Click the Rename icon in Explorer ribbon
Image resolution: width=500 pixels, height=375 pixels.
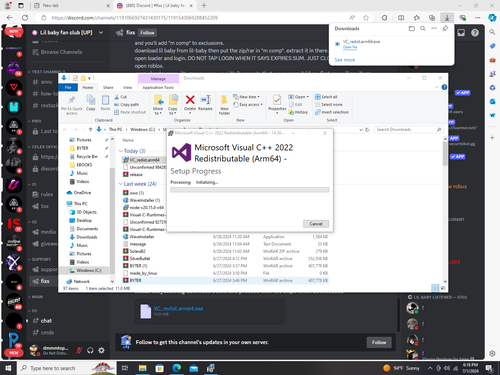pos(205,100)
